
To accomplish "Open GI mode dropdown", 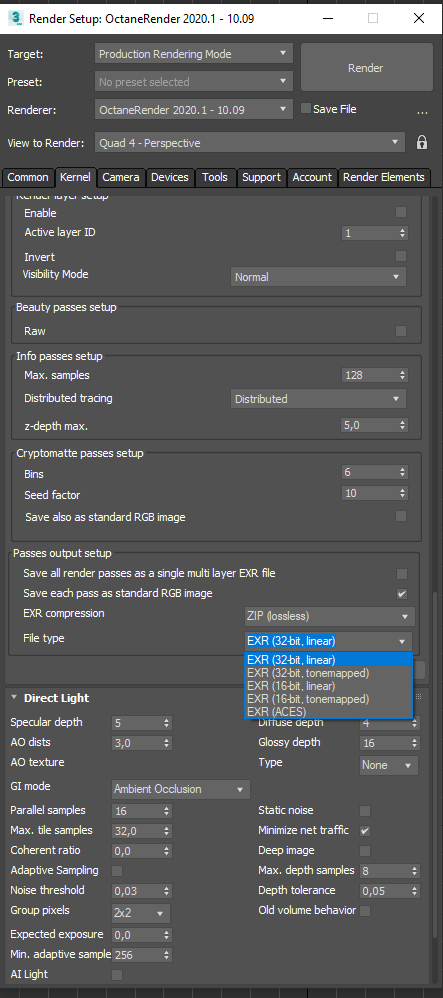I will tap(181, 789).
